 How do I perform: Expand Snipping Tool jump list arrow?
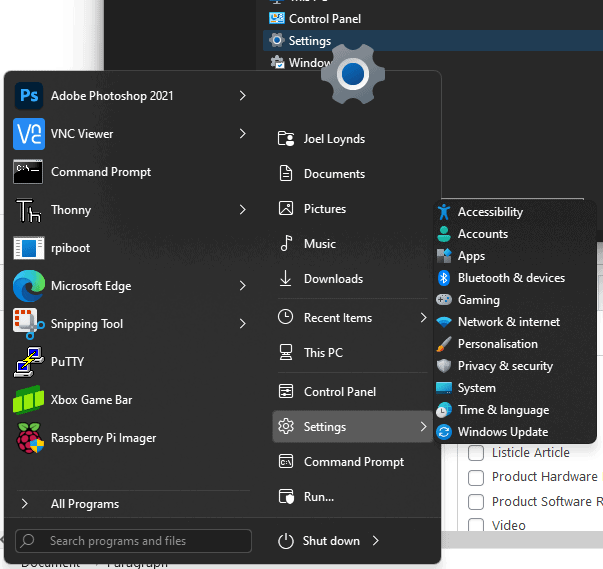pos(242,324)
